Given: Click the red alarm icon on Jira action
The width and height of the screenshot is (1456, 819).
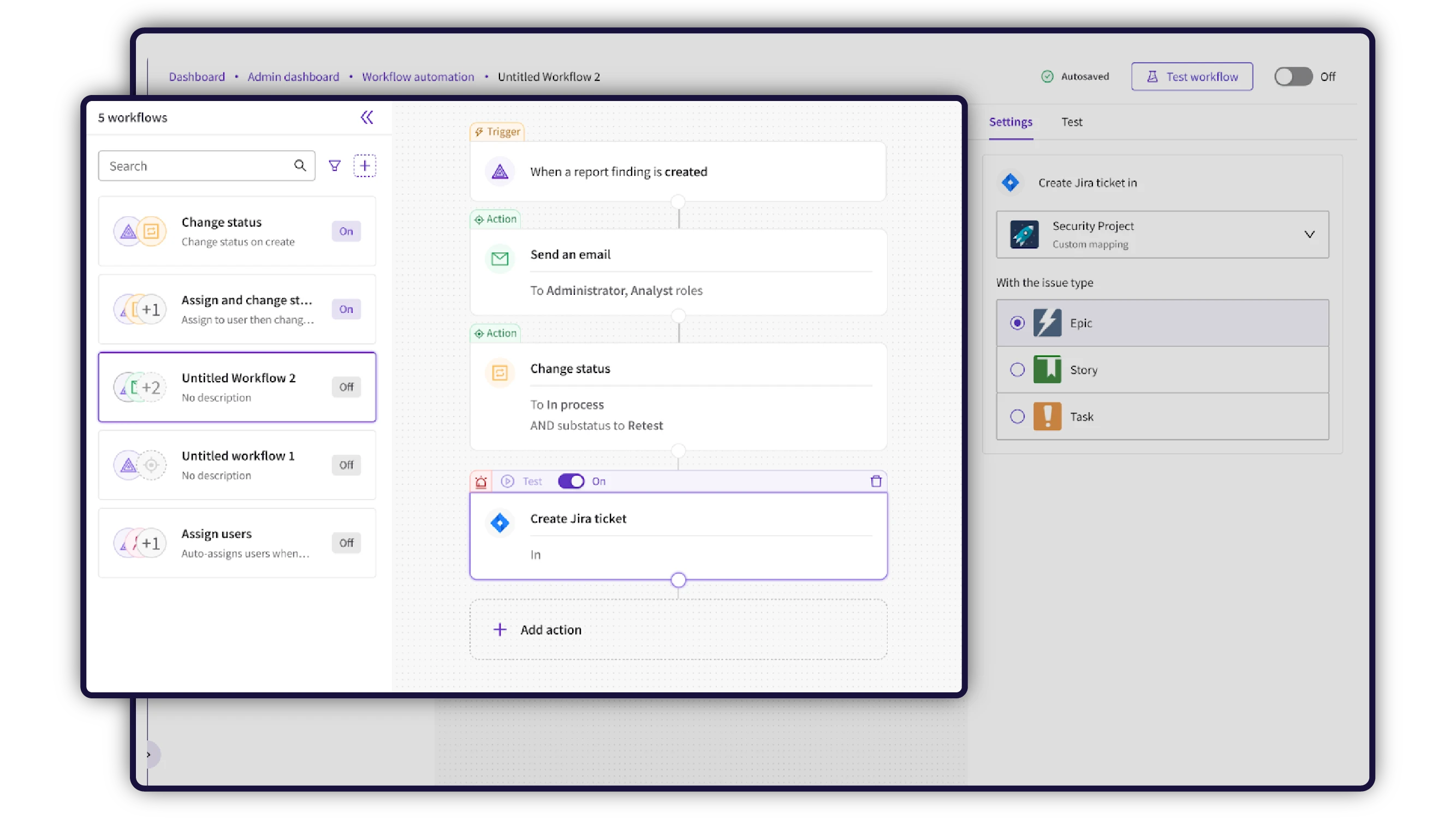Looking at the screenshot, I should [480, 482].
